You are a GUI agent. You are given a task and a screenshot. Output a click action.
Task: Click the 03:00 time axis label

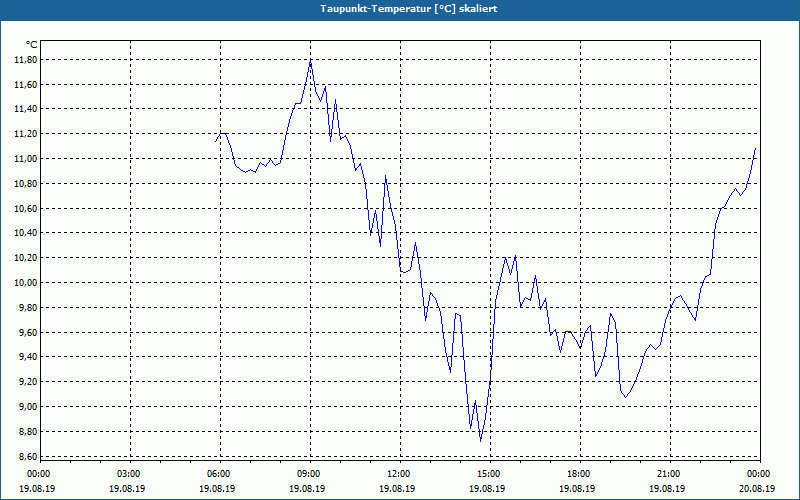click(128, 474)
